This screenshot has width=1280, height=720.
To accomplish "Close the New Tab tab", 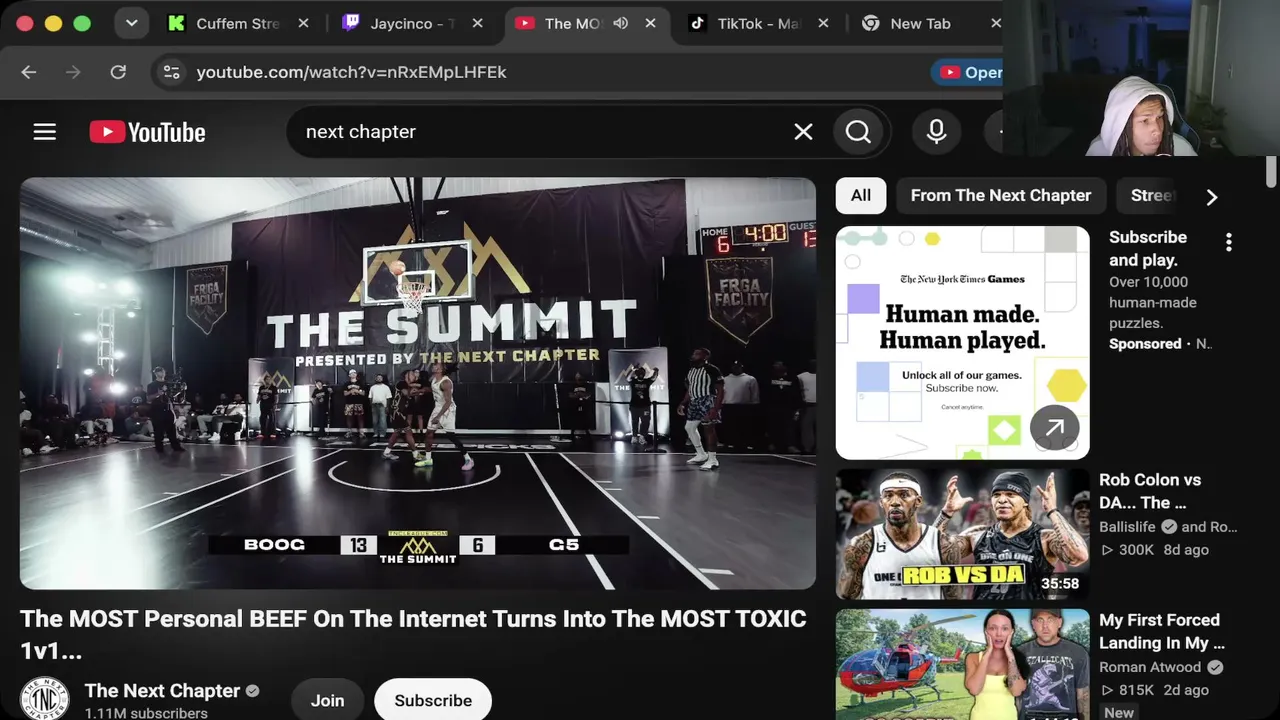I will click(x=995, y=23).
